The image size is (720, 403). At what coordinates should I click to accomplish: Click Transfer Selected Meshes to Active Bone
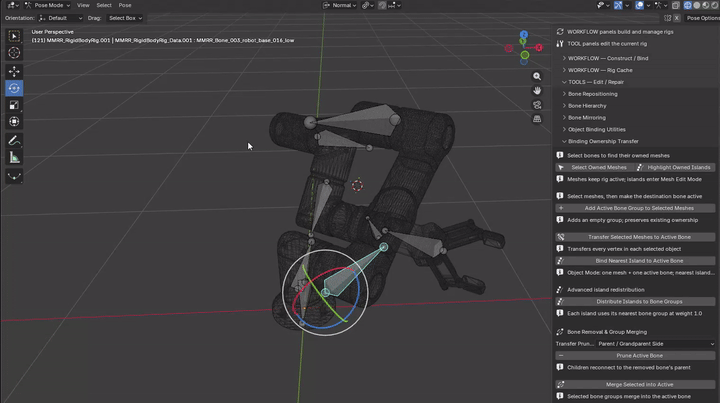coord(635,237)
